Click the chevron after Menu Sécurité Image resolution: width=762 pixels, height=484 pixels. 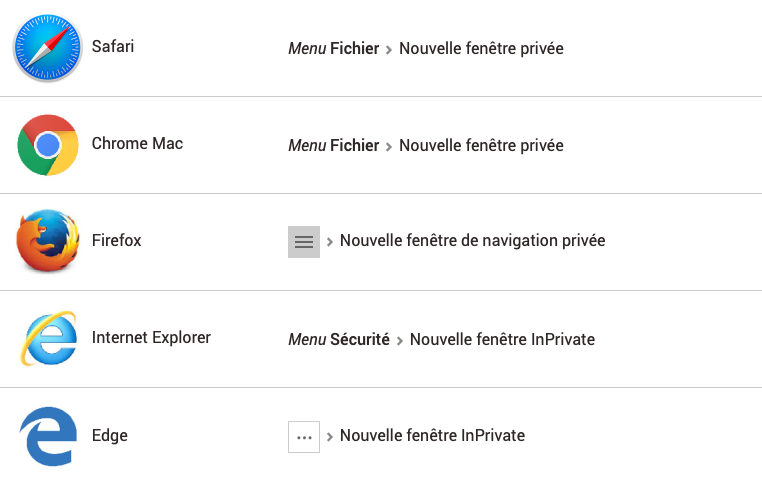coord(399,341)
